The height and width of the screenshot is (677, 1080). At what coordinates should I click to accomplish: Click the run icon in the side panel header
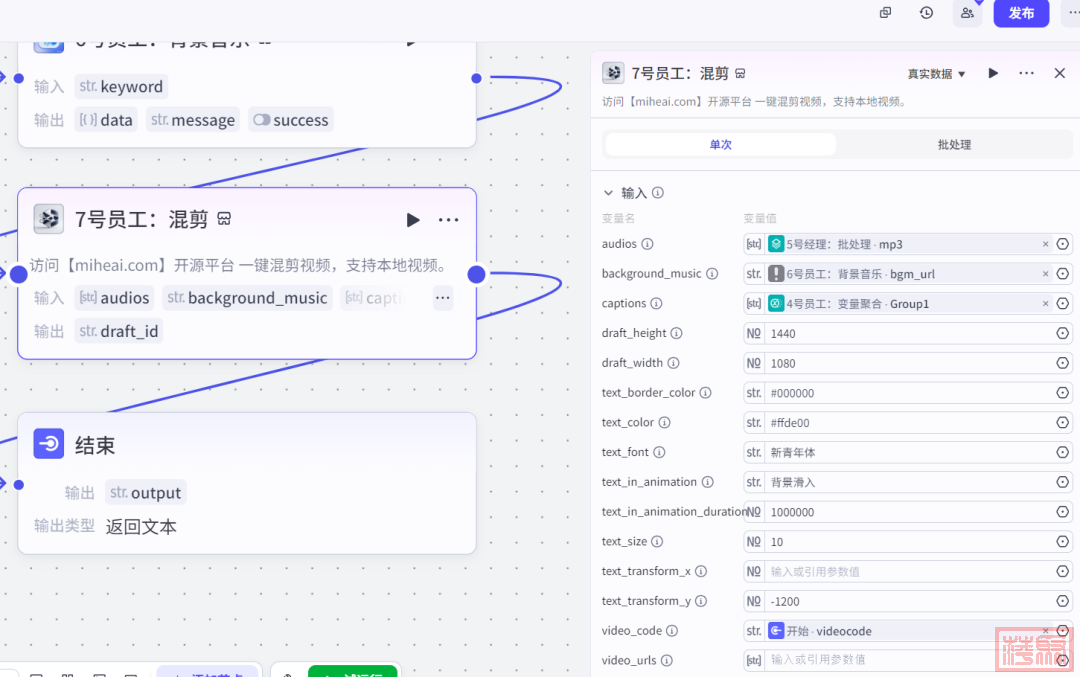click(993, 73)
